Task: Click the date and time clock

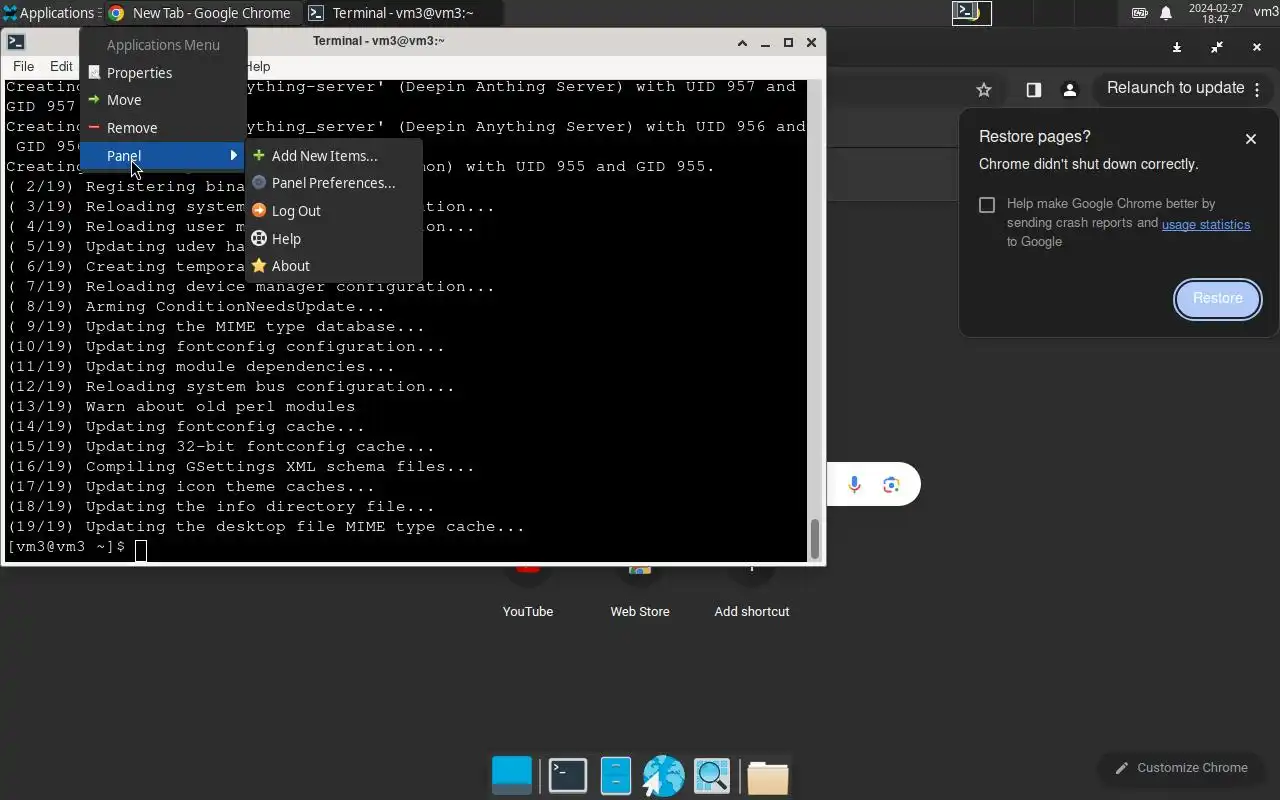Action: tap(1215, 13)
